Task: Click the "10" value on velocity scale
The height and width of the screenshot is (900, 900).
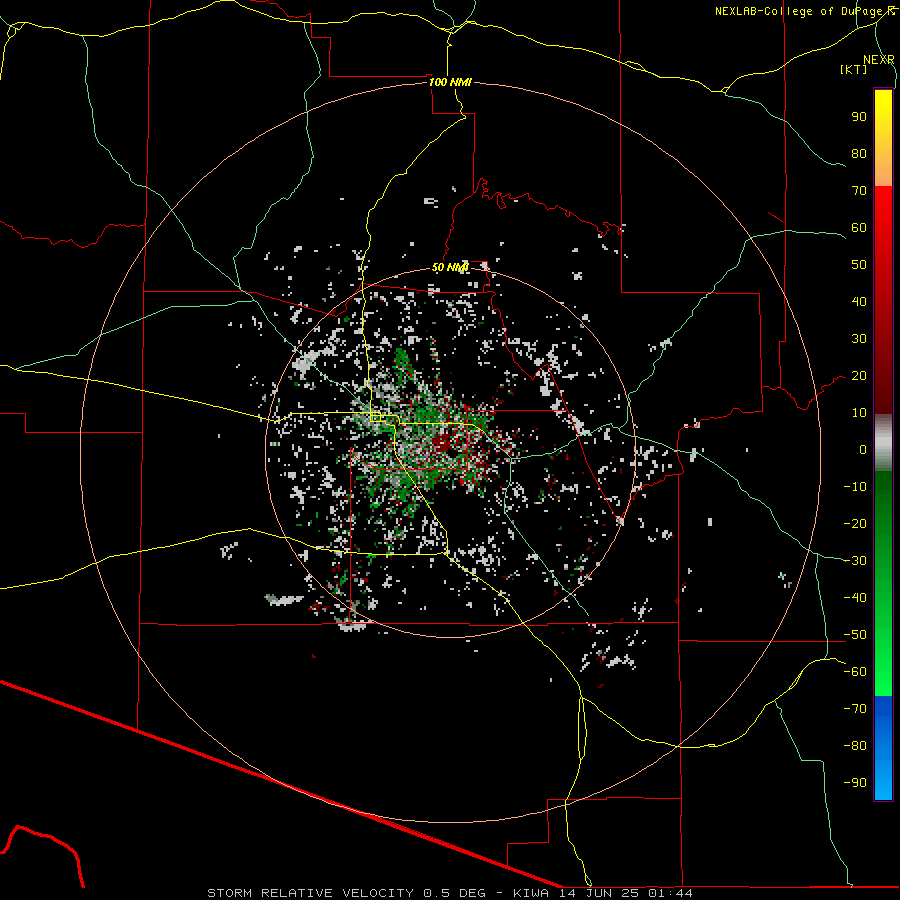Action: (859, 413)
